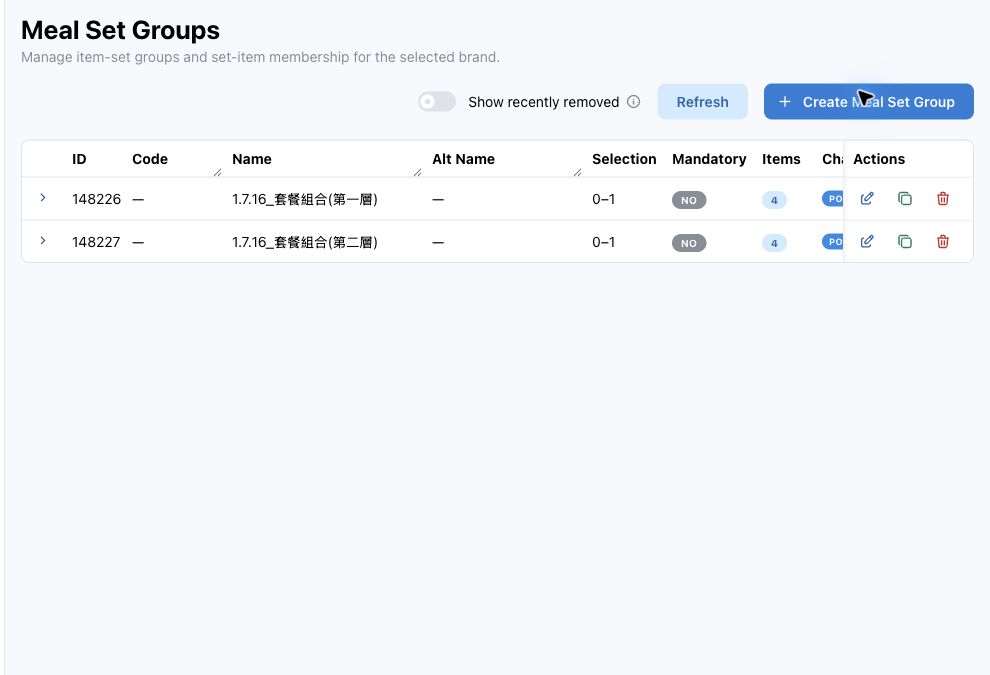This screenshot has width=990, height=675.
Task: Click info icon beside Show recently removed
Action: (633, 102)
